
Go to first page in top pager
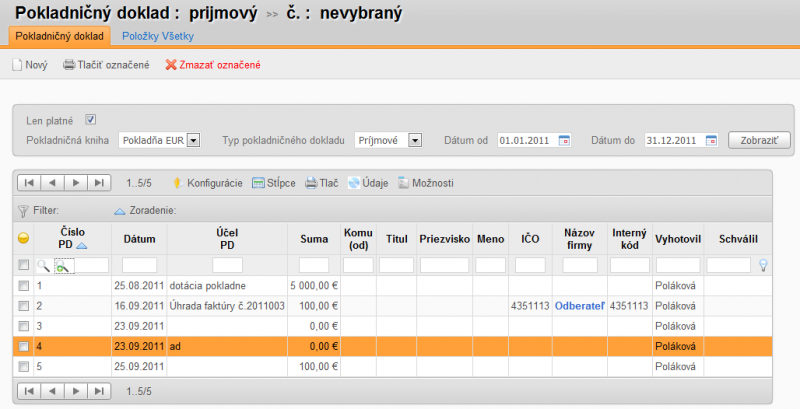[29, 183]
